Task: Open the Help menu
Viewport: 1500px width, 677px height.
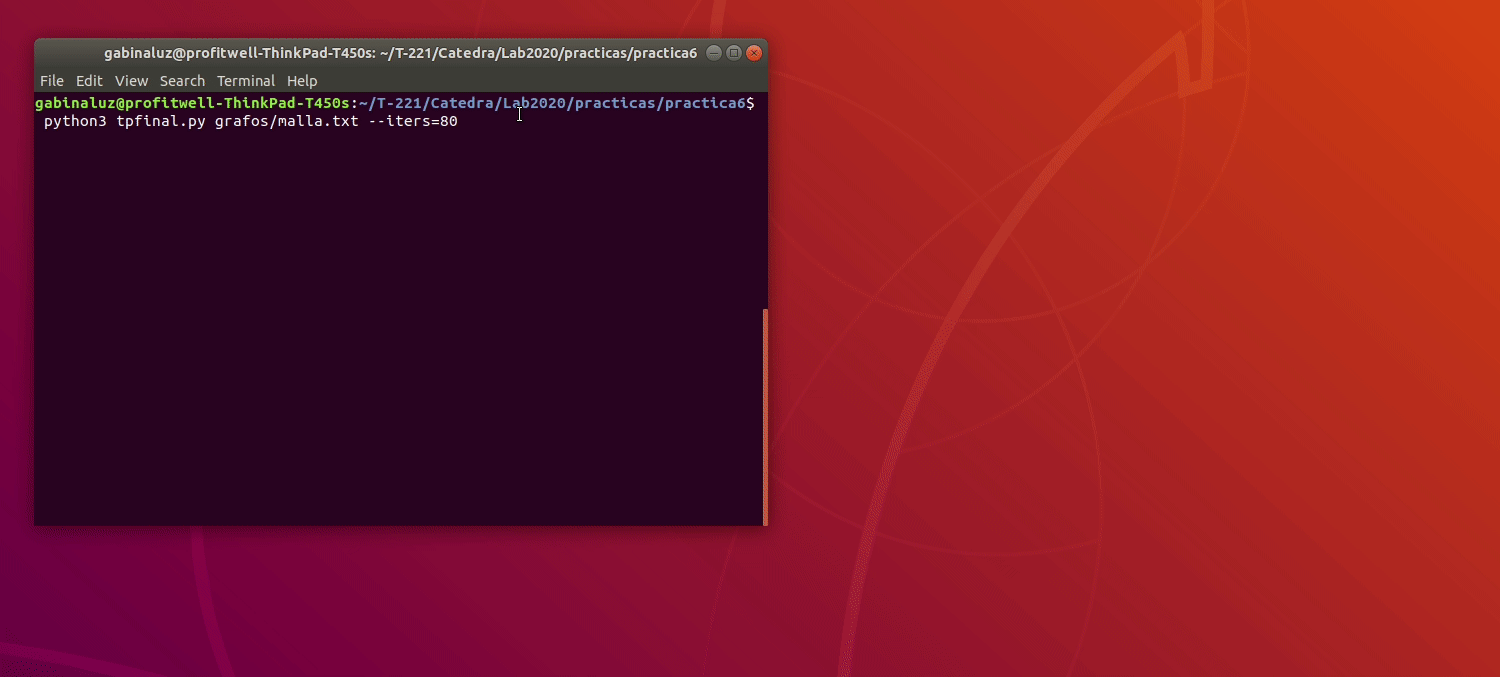Action: point(302,81)
